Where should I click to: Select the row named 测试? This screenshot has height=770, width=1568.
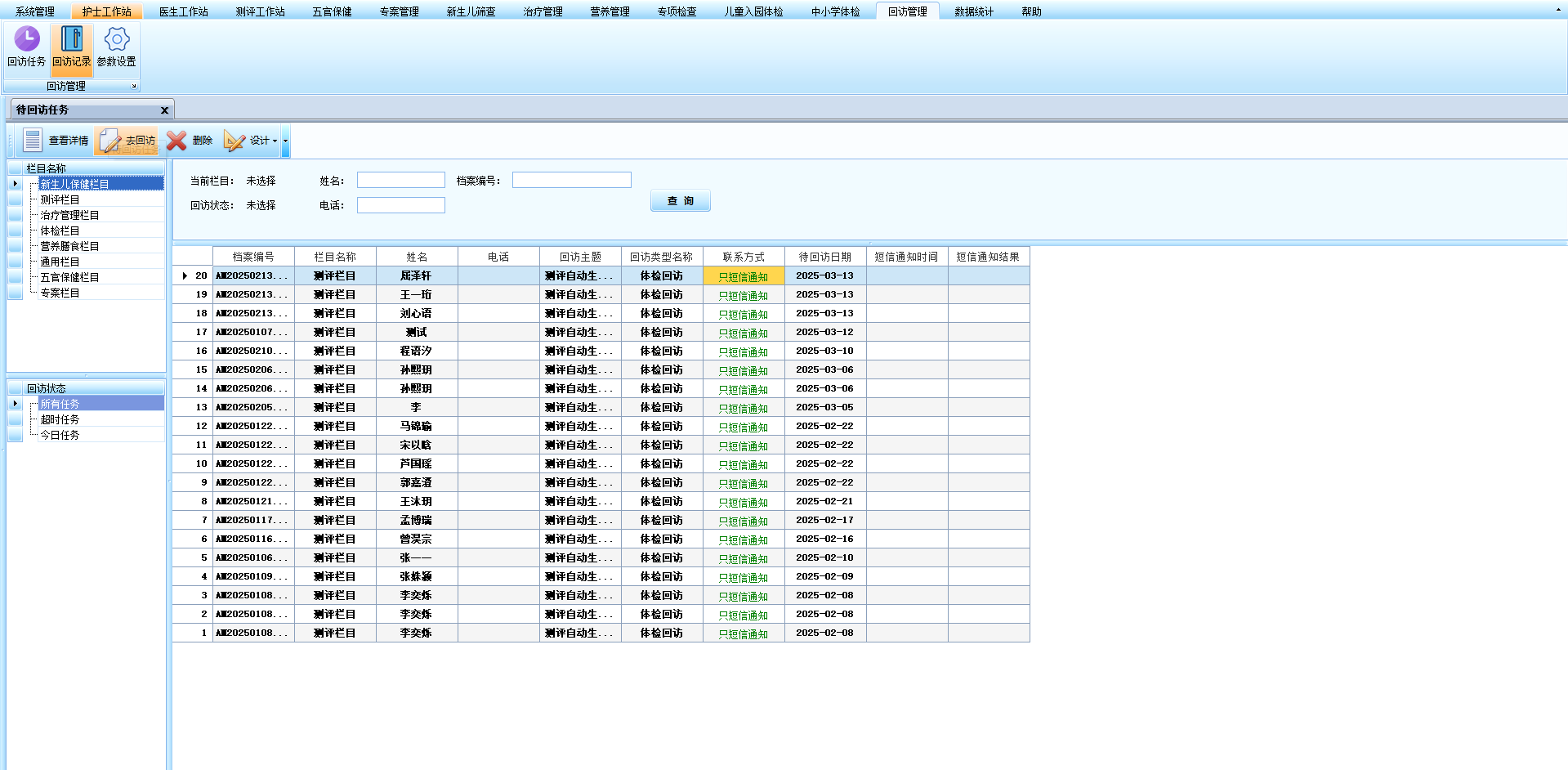point(601,332)
